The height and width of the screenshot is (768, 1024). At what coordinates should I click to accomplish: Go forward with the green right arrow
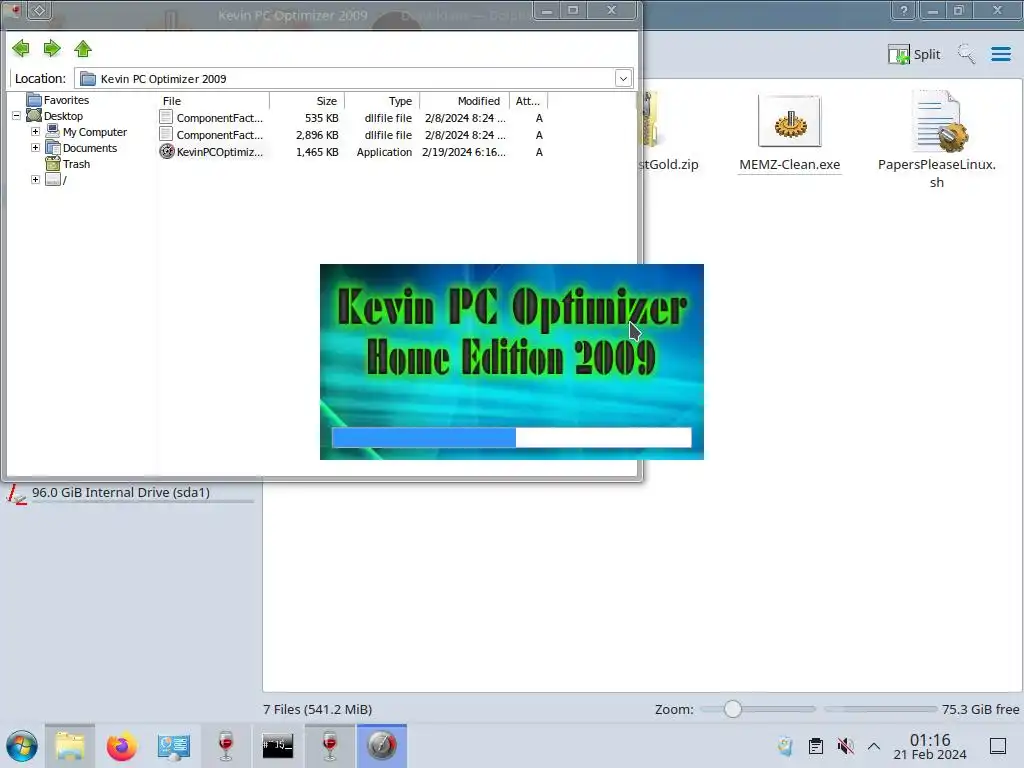coord(52,48)
